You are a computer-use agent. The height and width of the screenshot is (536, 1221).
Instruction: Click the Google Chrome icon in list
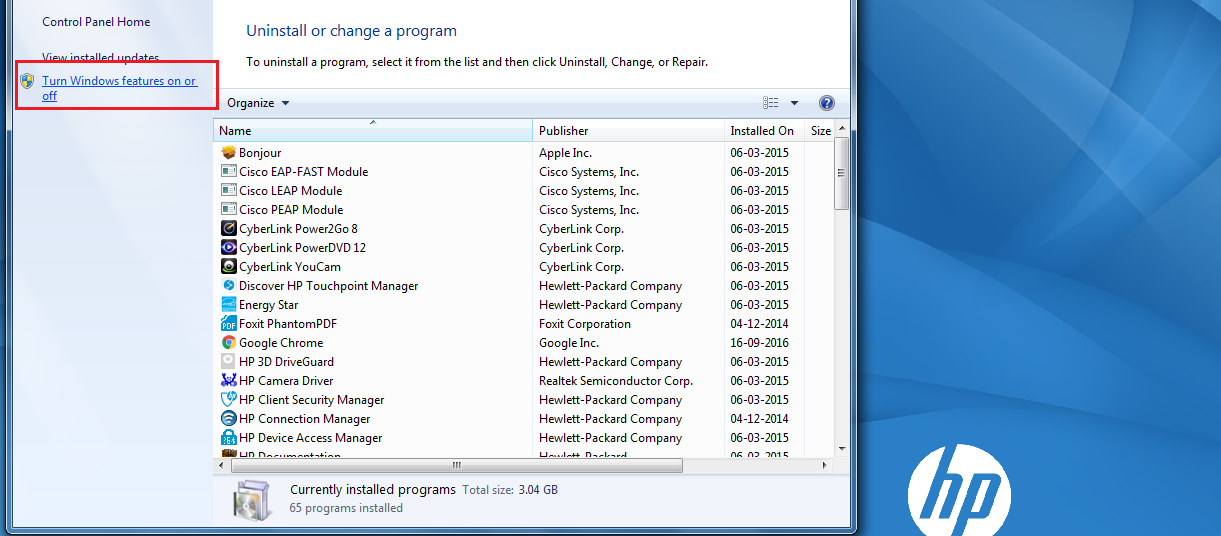(x=229, y=343)
